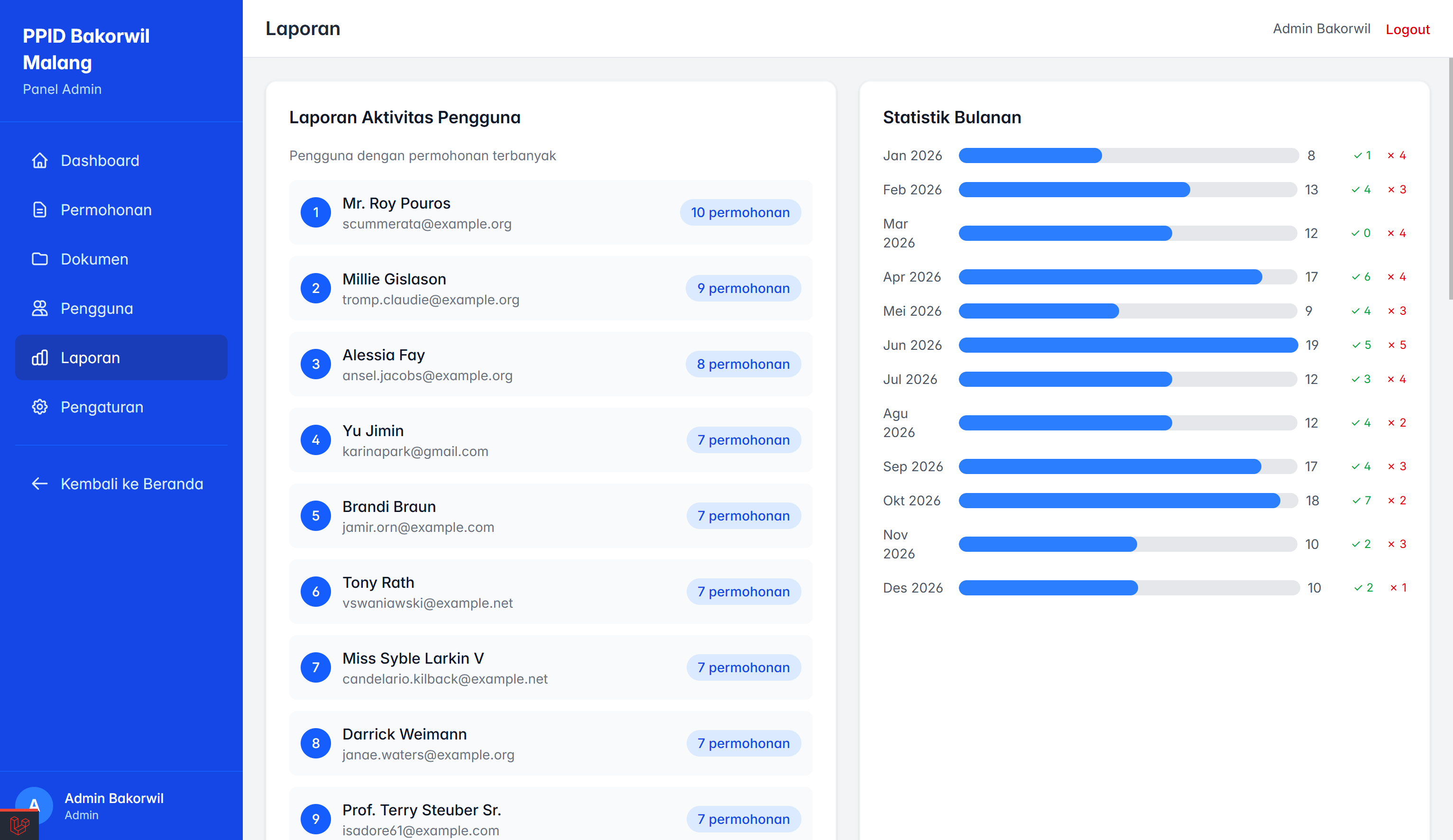The width and height of the screenshot is (1453, 840).
Task: Click the 8 permohonan badge for Alessia Fay
Action: tap(743, 364)
